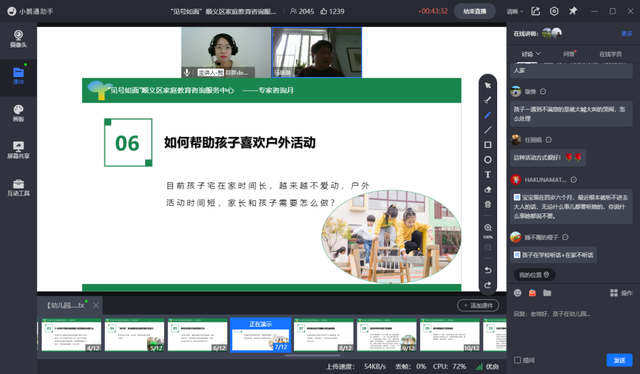Click the second guest video feed
Viewport: 640px width, 374px height.
tap(317, 52)
